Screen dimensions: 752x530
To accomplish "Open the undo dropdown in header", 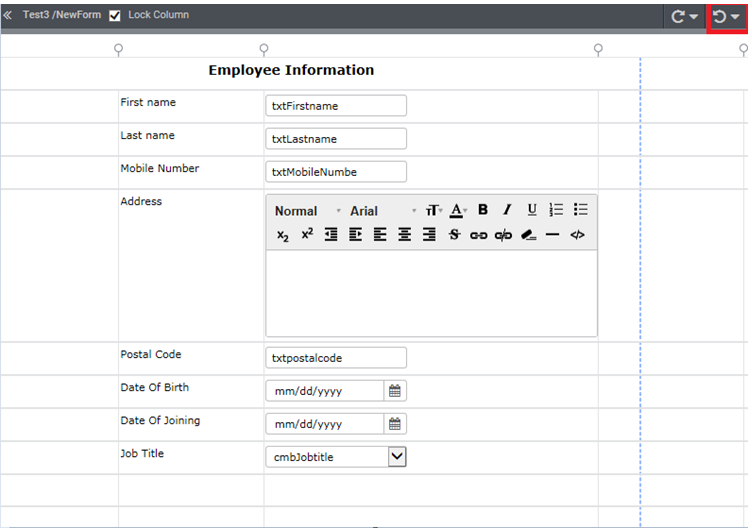I will coord(735,17).
